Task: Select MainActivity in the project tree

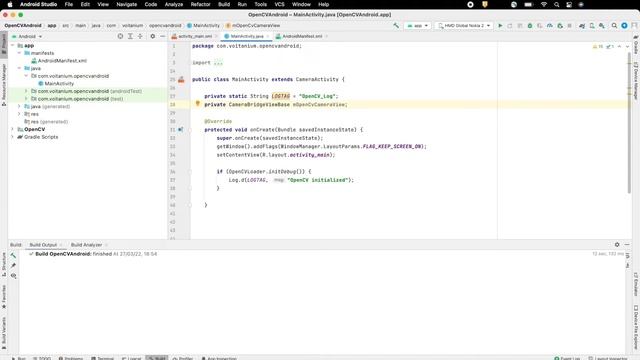Action: [x=56, y=84]
